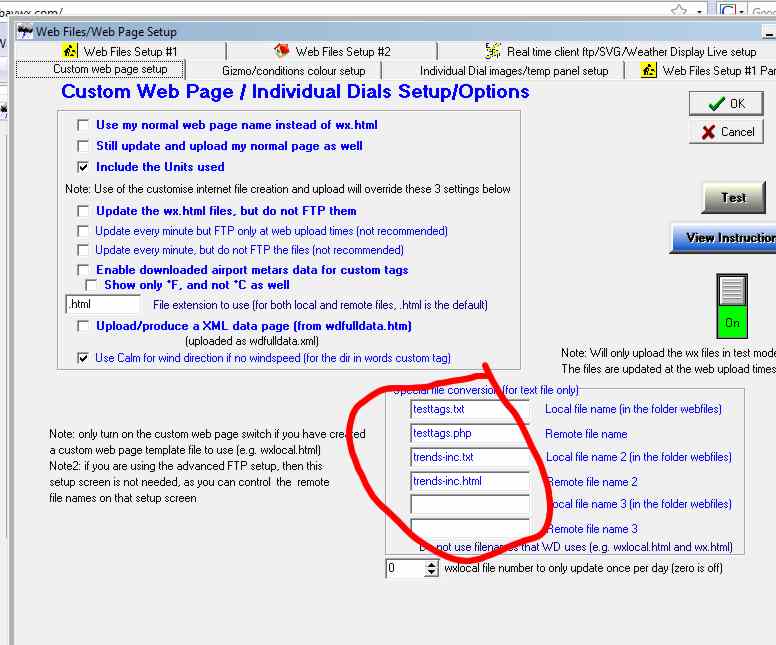Screen dimensions: 776x645
Task: Click the testtags.php remote file name field
Action: point(470,433)
